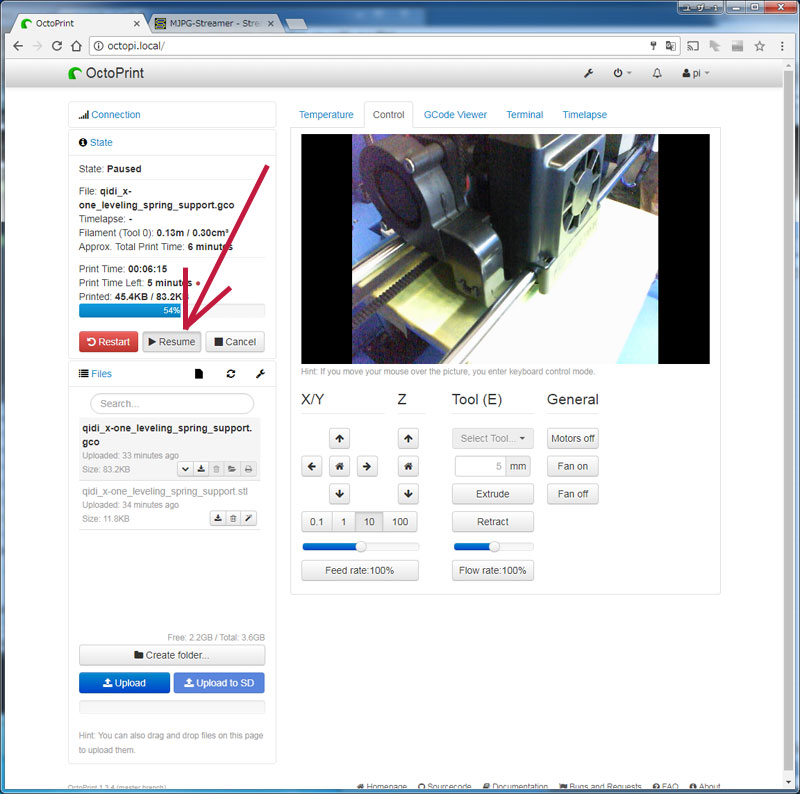
Task: Set jog step to 0.1 mm
Action: [x=316, y=522]
